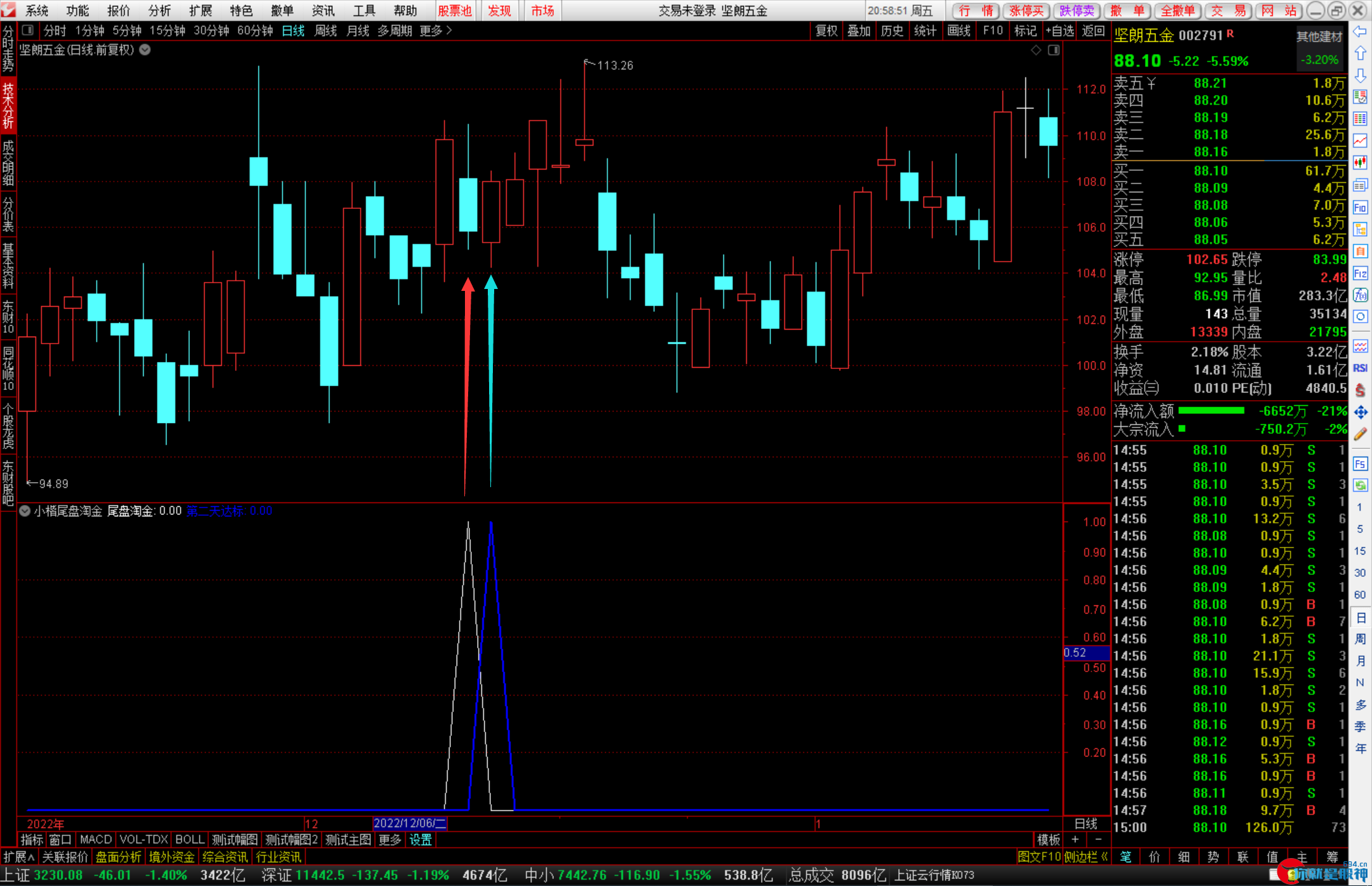This screenshot has height=886, width=1372.
Task: Click the F10 company info icon in sidebar
Action: (1360, 207)
